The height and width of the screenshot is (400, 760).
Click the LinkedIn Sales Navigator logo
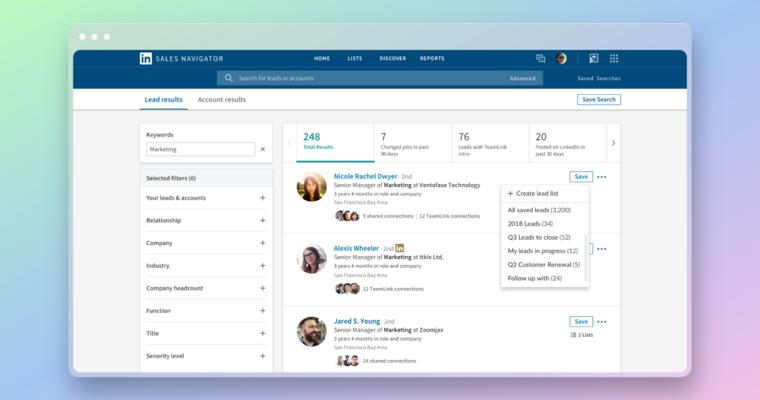(146, 58)
